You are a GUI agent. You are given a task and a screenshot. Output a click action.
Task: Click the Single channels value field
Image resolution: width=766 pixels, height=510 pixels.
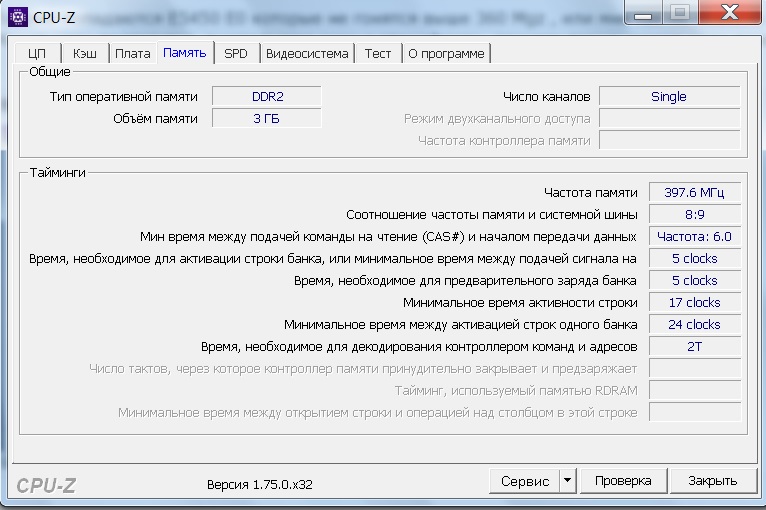(669, 96)
